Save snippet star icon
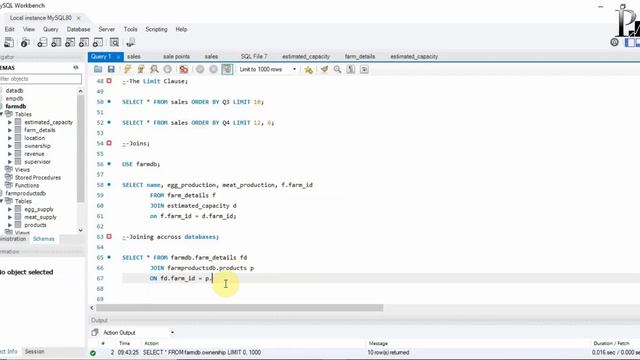 (309, 69)
